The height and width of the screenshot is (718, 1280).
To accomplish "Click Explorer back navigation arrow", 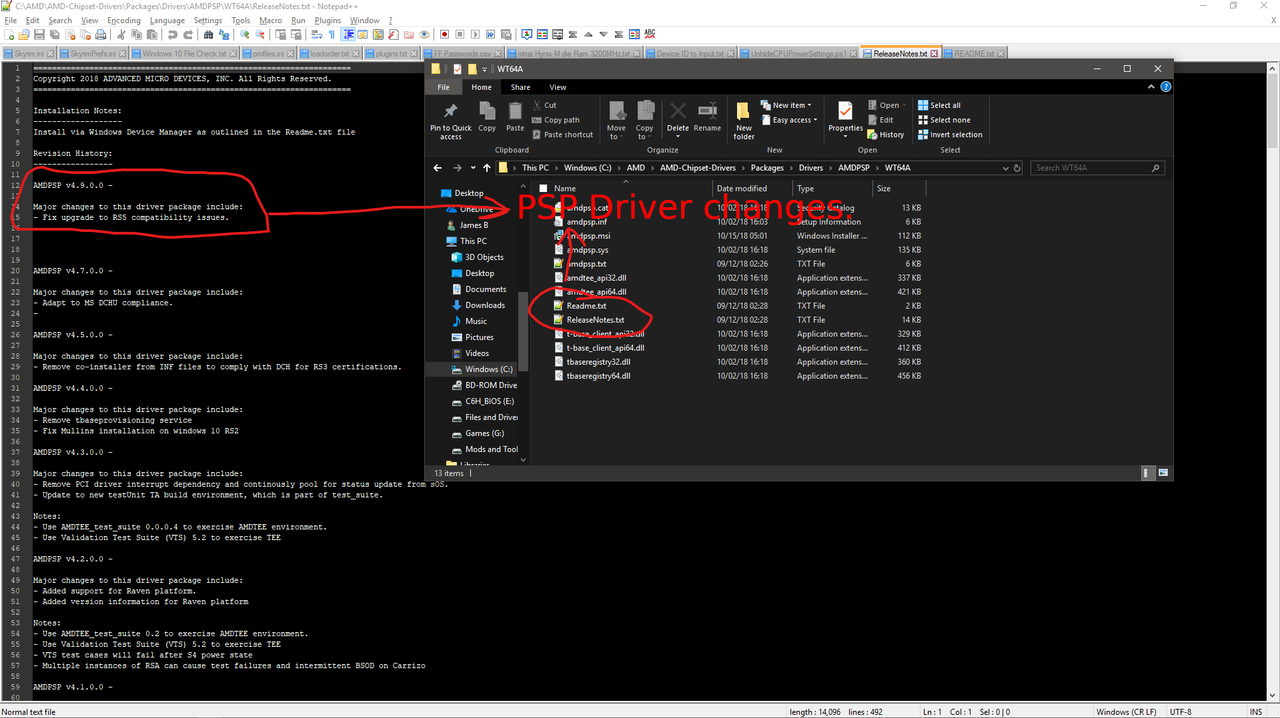I will click(437, 168).
